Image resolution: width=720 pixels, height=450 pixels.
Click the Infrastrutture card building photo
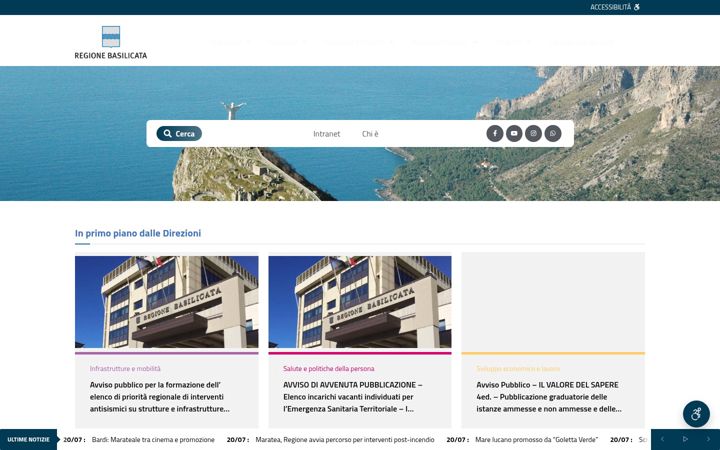pyautogui.click(x=167, y=302)
